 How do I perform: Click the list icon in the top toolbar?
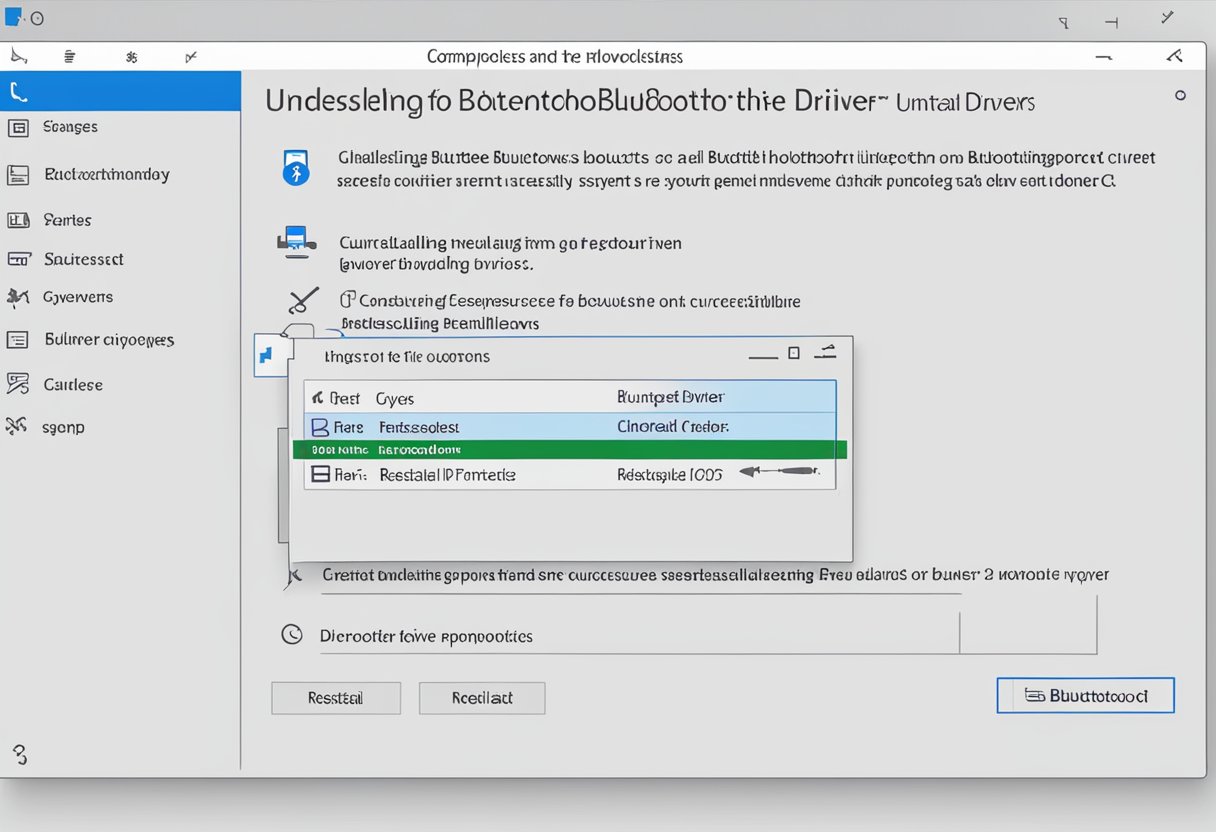coord(69,56)
